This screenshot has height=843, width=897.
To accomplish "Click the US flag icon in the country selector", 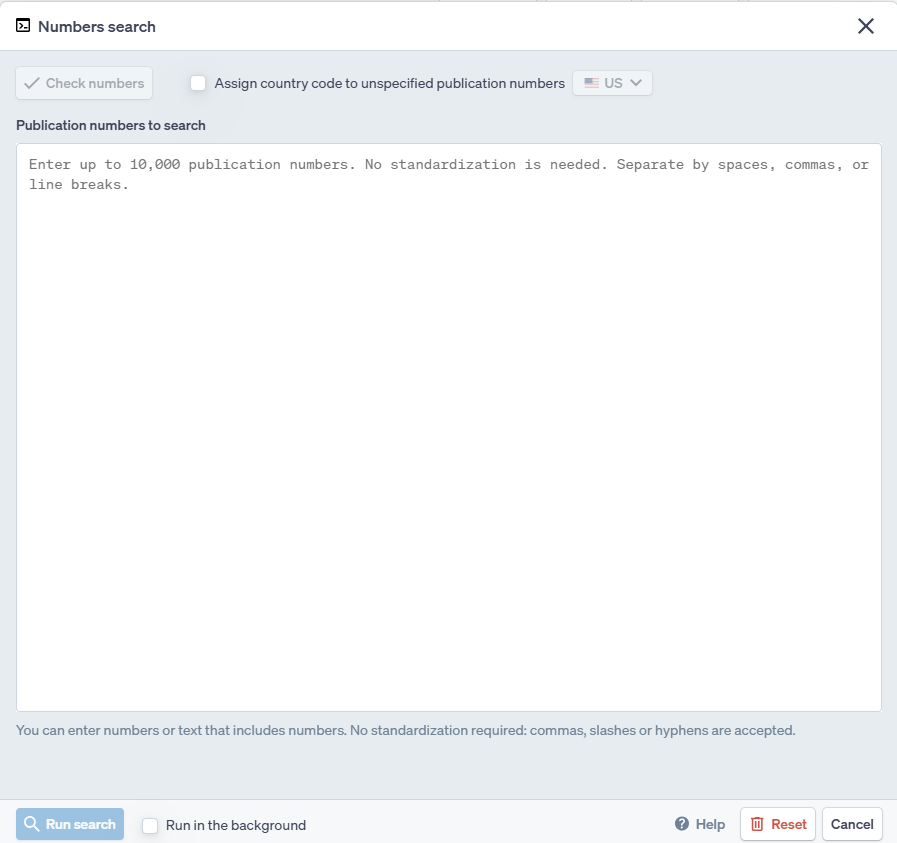I will pos(592,83).
